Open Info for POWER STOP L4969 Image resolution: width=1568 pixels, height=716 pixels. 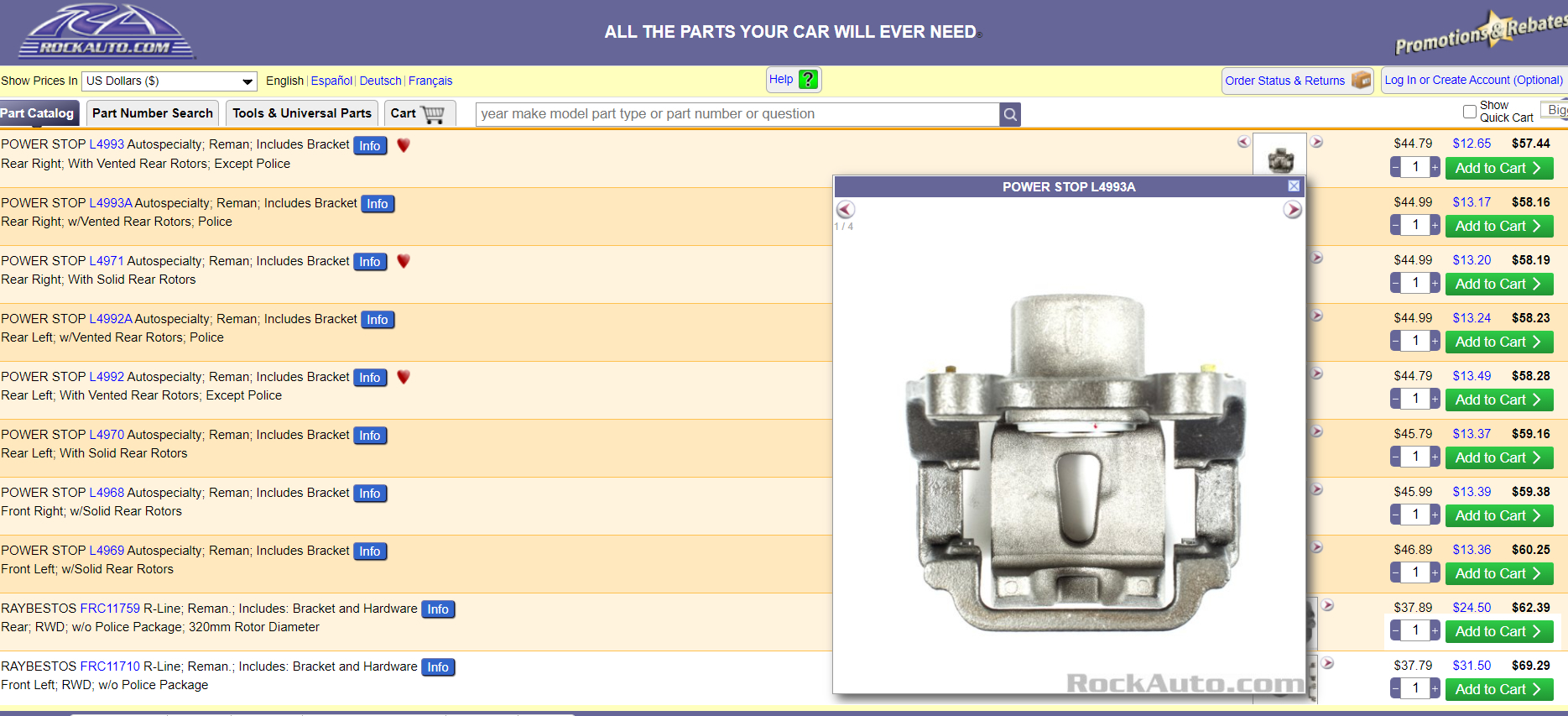pyautogui.click(x=370, y=551)
